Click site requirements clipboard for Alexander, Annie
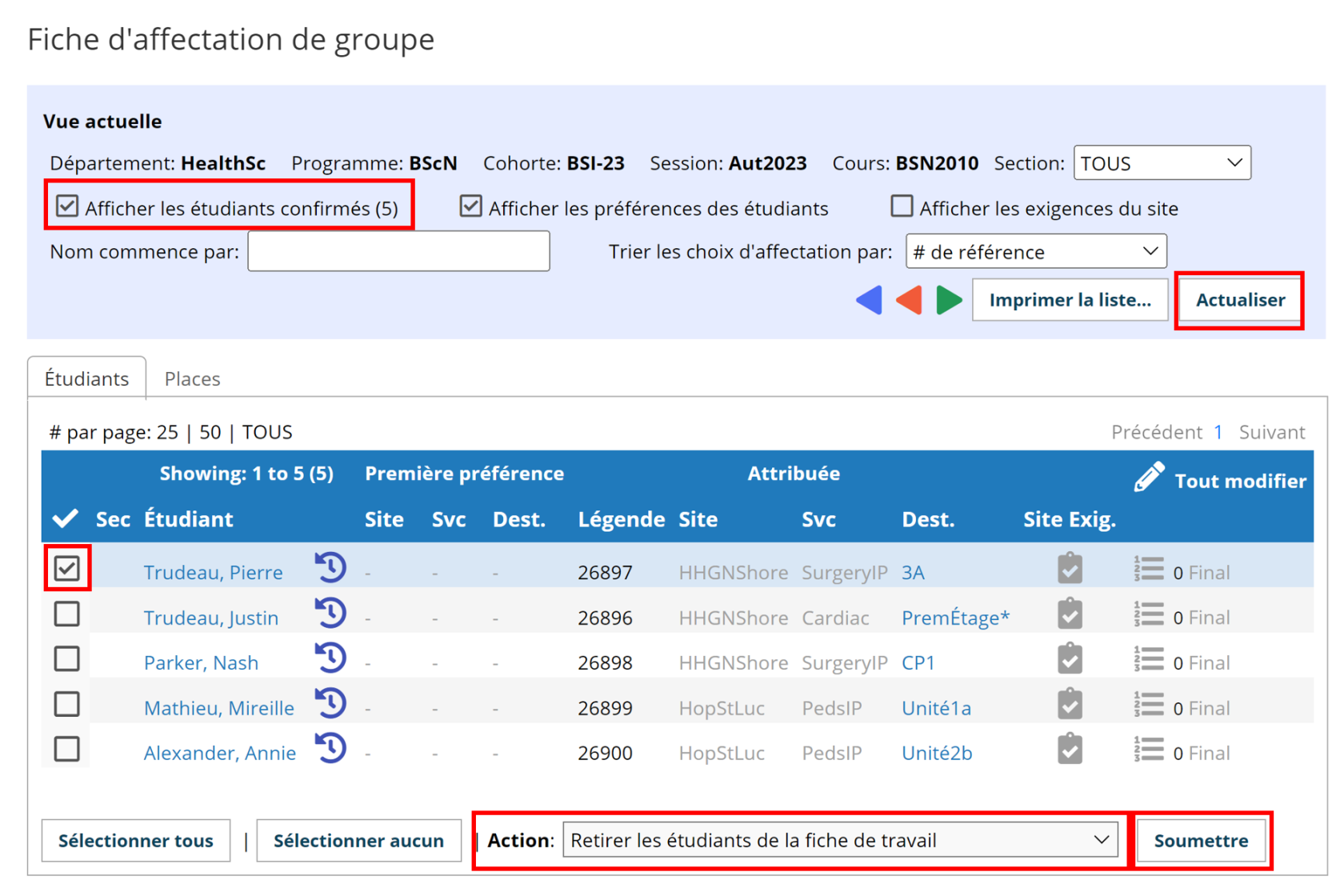The width and height of the screenshot is (1344, 896). [1070, 749]
